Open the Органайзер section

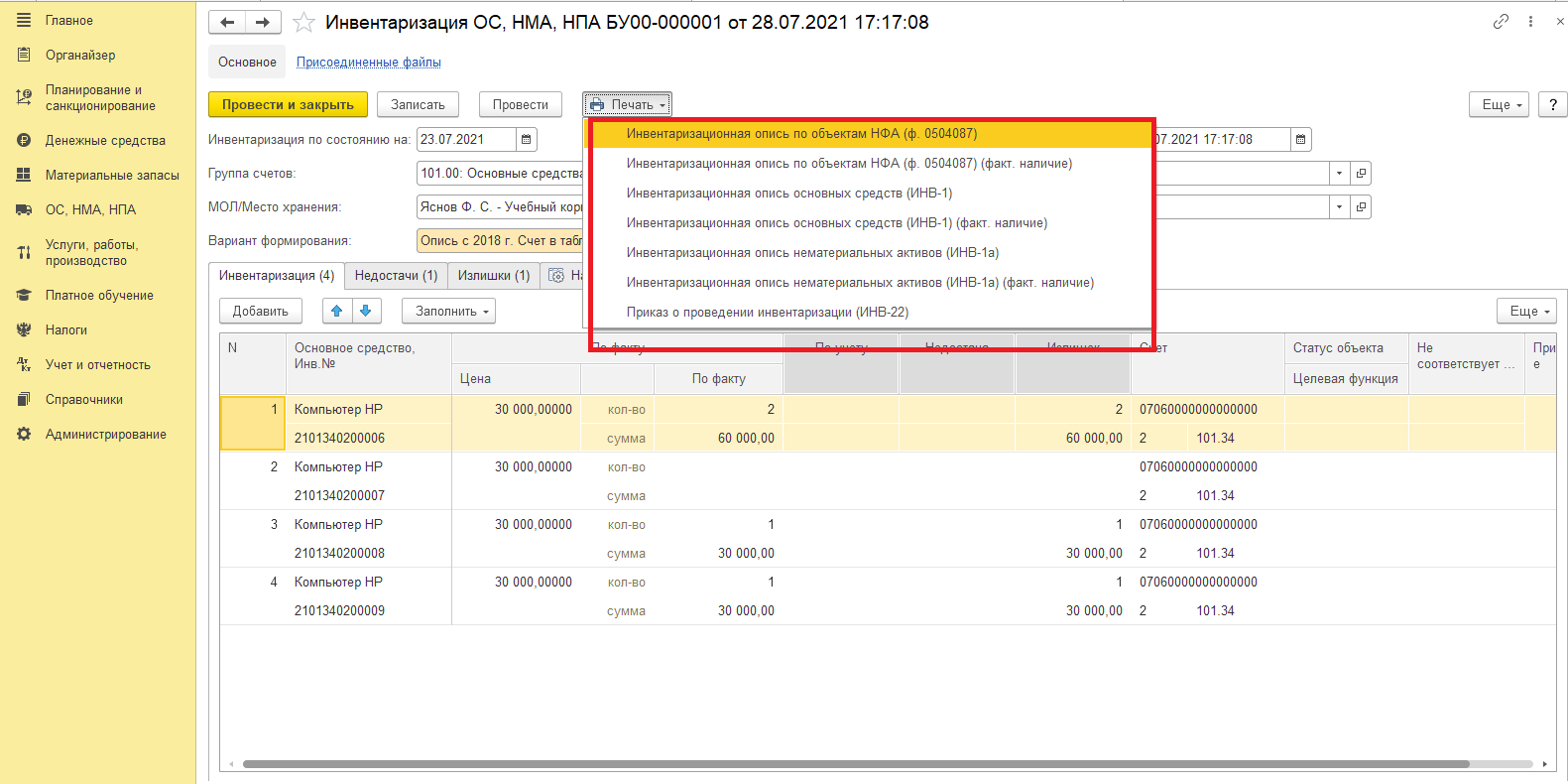click(x=80, y=55)
